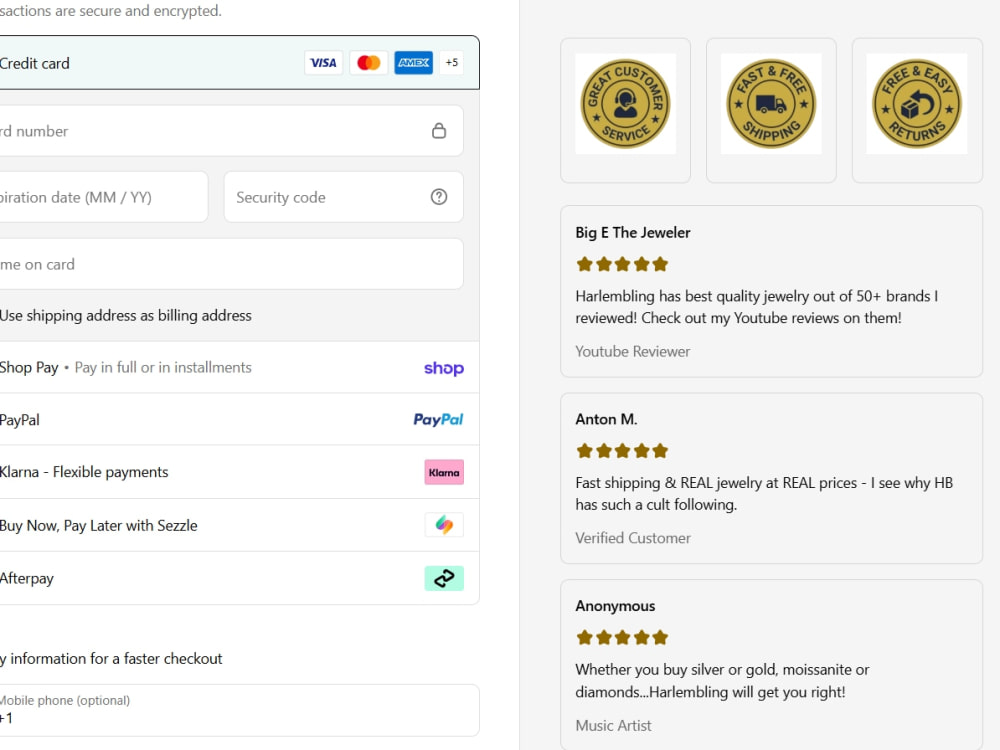This screenshot has width=1000, height=750.
Task: Click the PayPal logo
Action: 438,420
